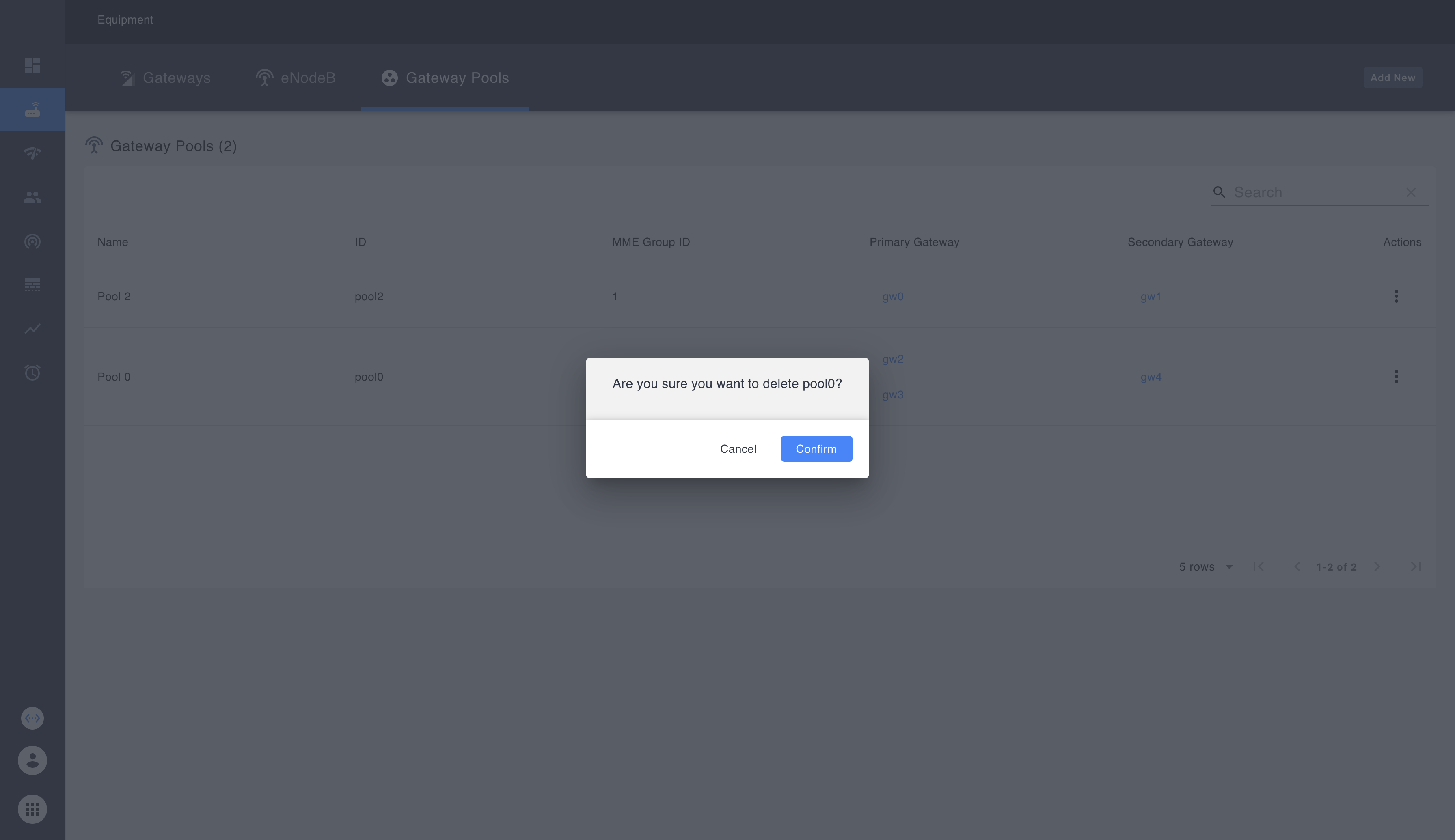Open the Dashboard panel from the sidebar
This screenshot has height=840, width=1455.
pyautogui.click(x=32, y=65)
